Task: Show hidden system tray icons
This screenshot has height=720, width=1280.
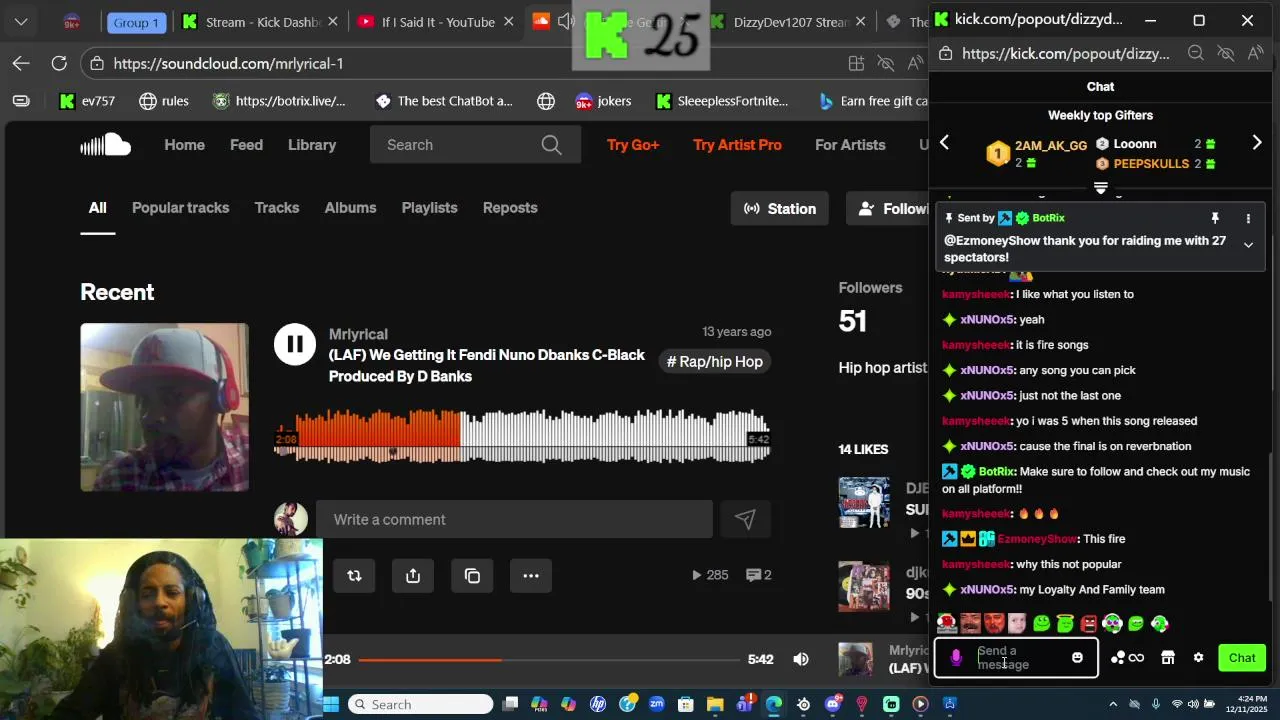Action: click(x=1112, y=704)
